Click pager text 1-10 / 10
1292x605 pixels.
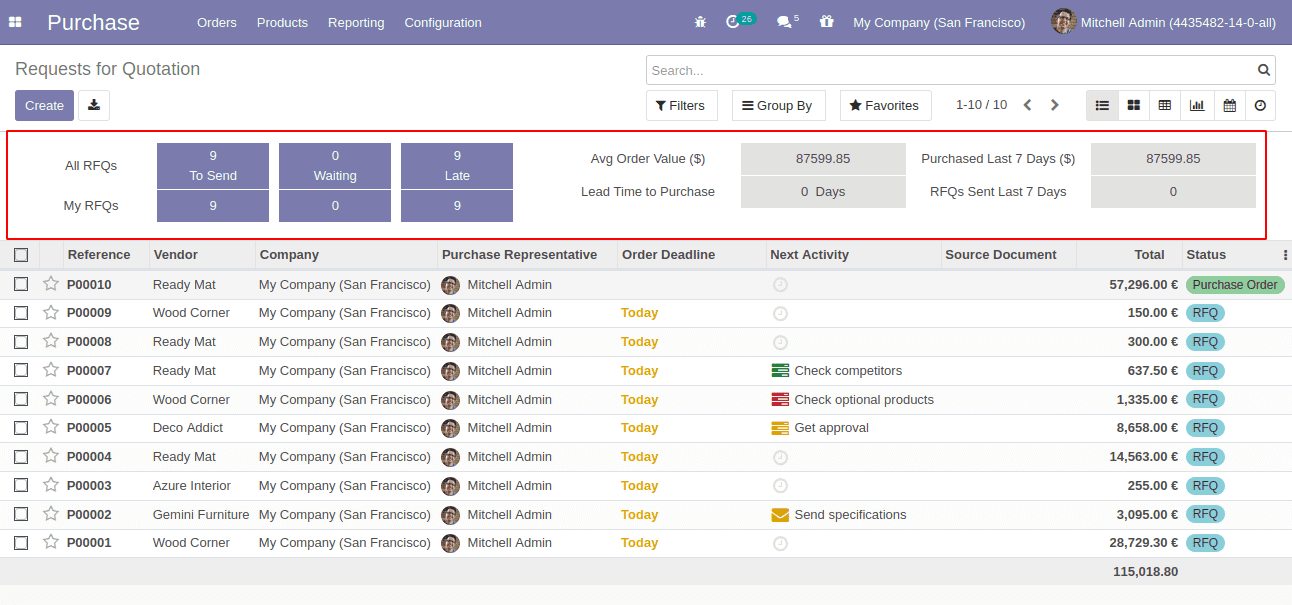pyautogui.click(x=981, y=105)
